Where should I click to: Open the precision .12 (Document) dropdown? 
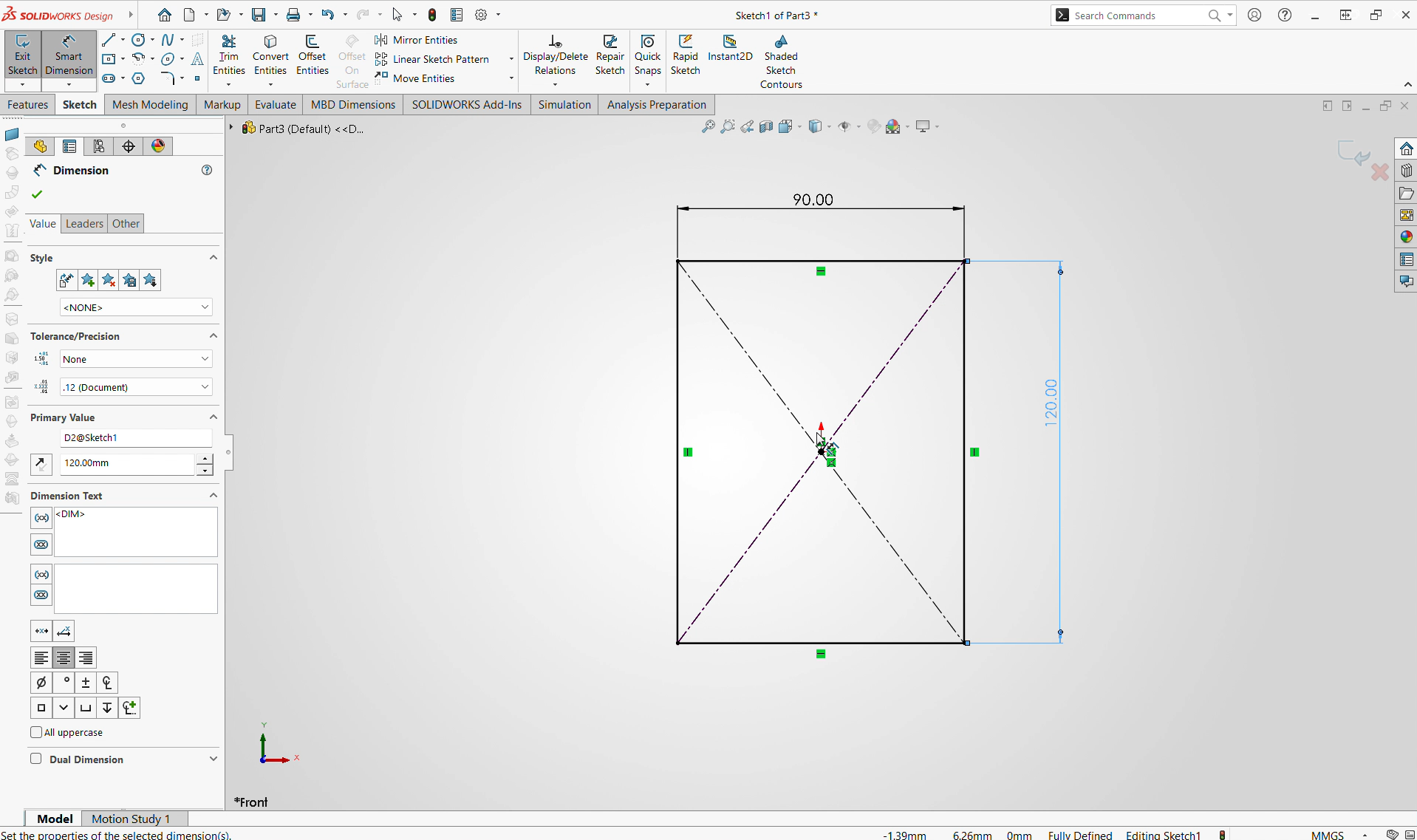(x=136, y=387)
